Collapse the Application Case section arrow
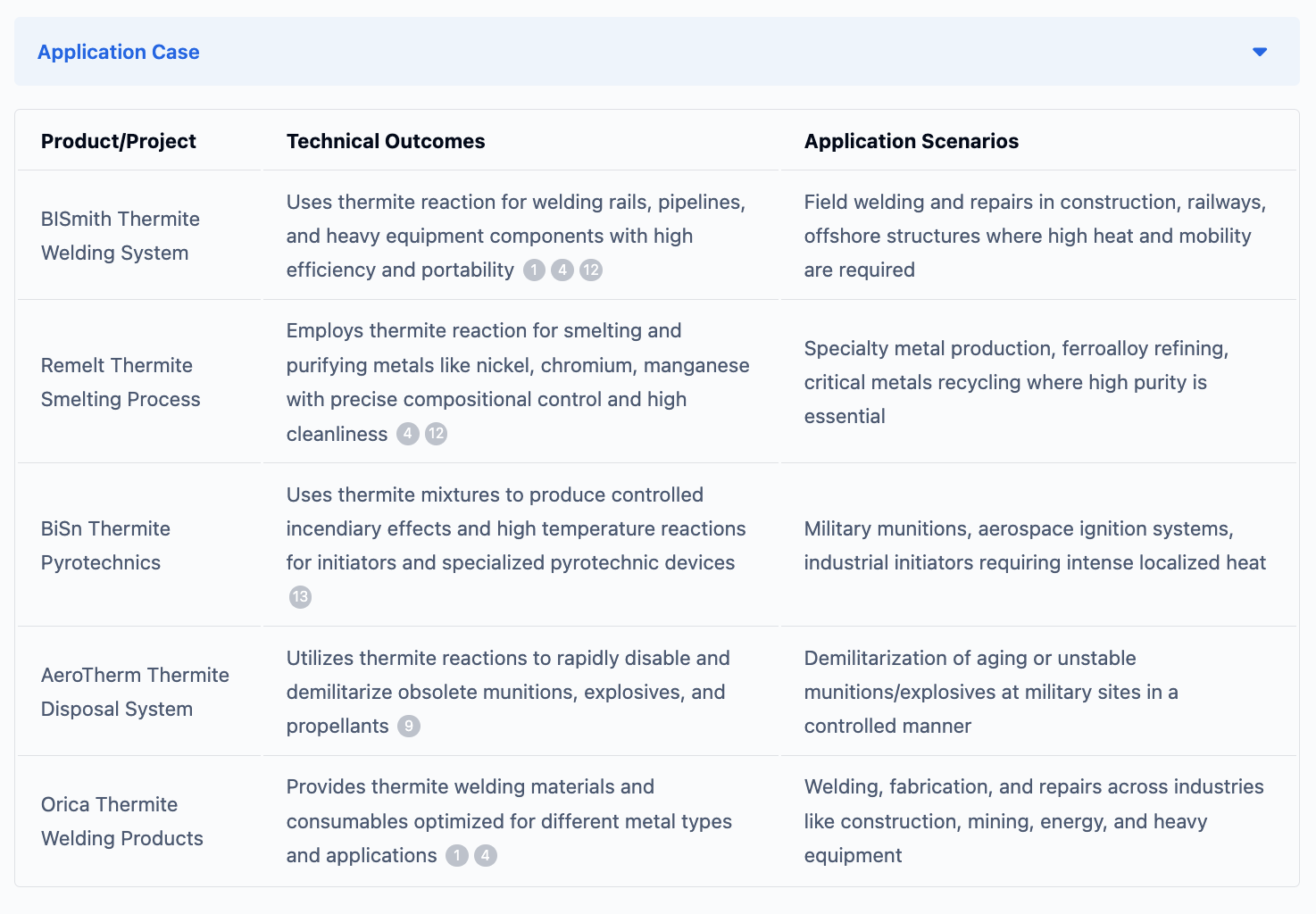 (x=1260, y=52)
